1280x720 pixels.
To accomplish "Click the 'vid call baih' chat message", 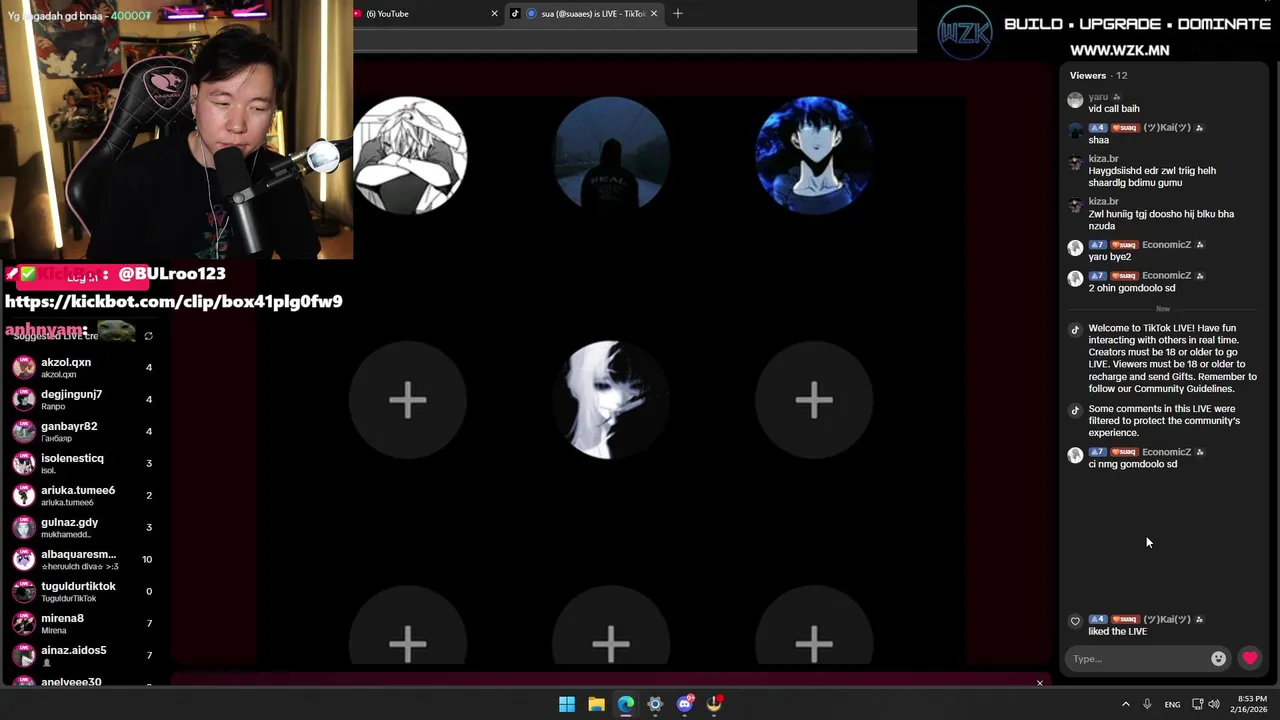I will pyautogui.click(x=1113, y=109).
